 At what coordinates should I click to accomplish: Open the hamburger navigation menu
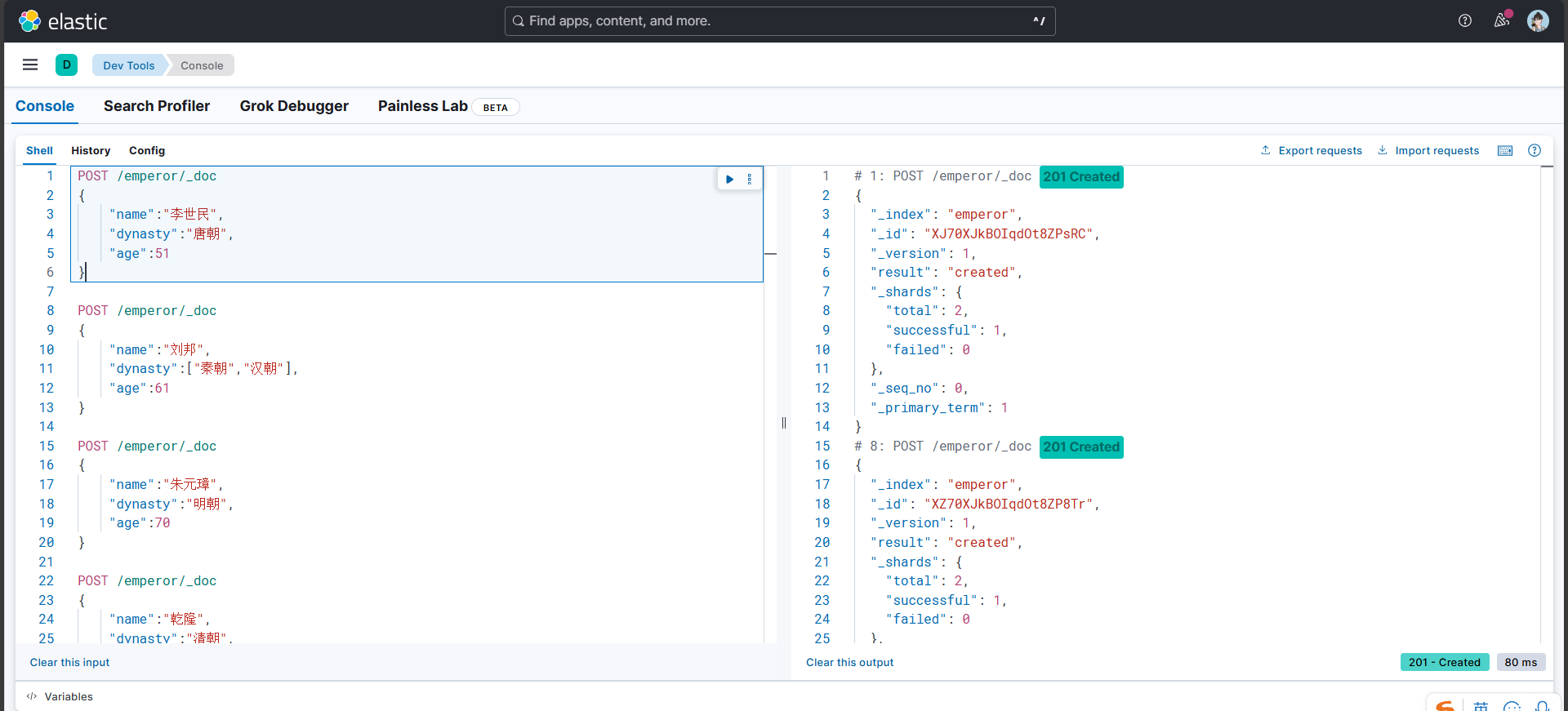[x=30, y=65]
